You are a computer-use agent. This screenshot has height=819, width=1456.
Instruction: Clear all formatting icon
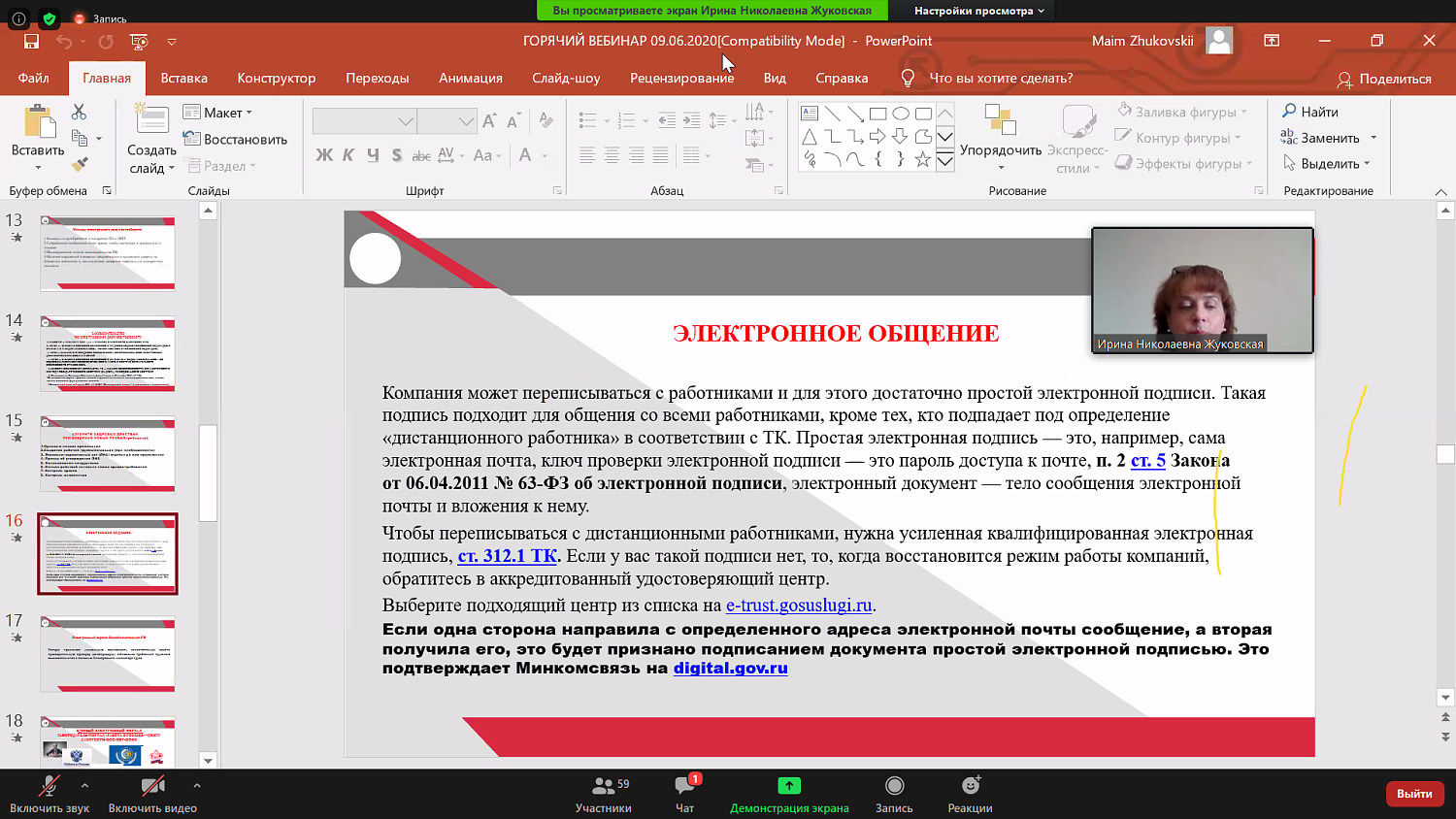[x=546, y=120]
